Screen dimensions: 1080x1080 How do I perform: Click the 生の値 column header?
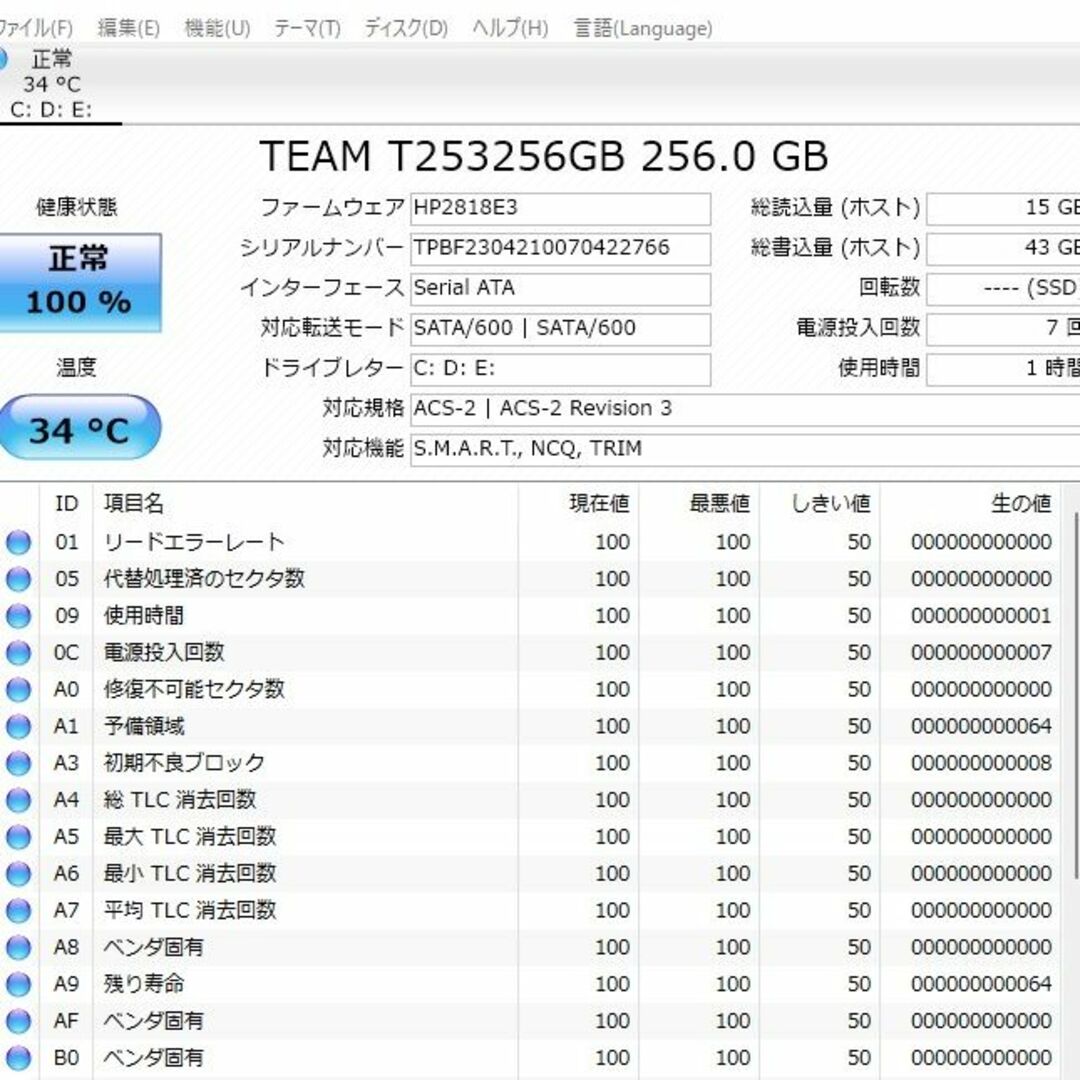click(x=970, y=503)
